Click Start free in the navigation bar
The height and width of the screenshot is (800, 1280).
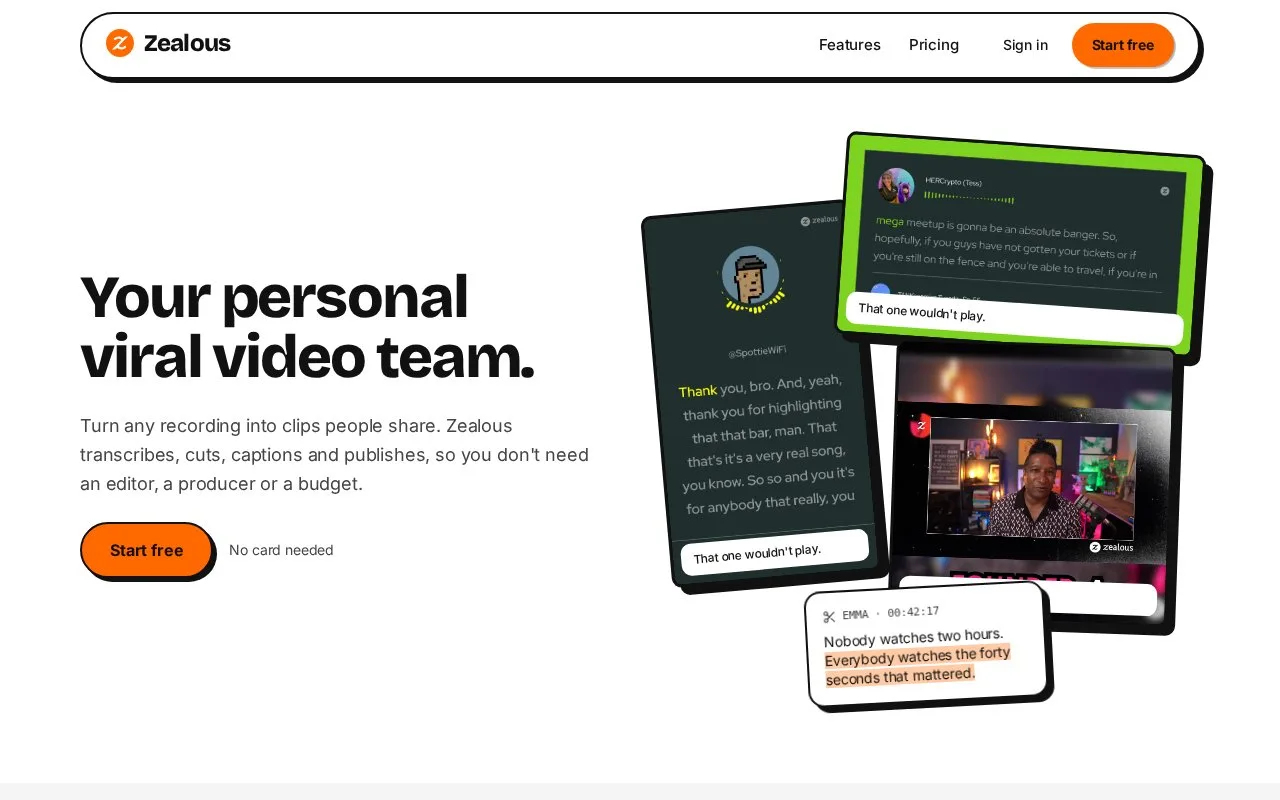point(1123,45)
